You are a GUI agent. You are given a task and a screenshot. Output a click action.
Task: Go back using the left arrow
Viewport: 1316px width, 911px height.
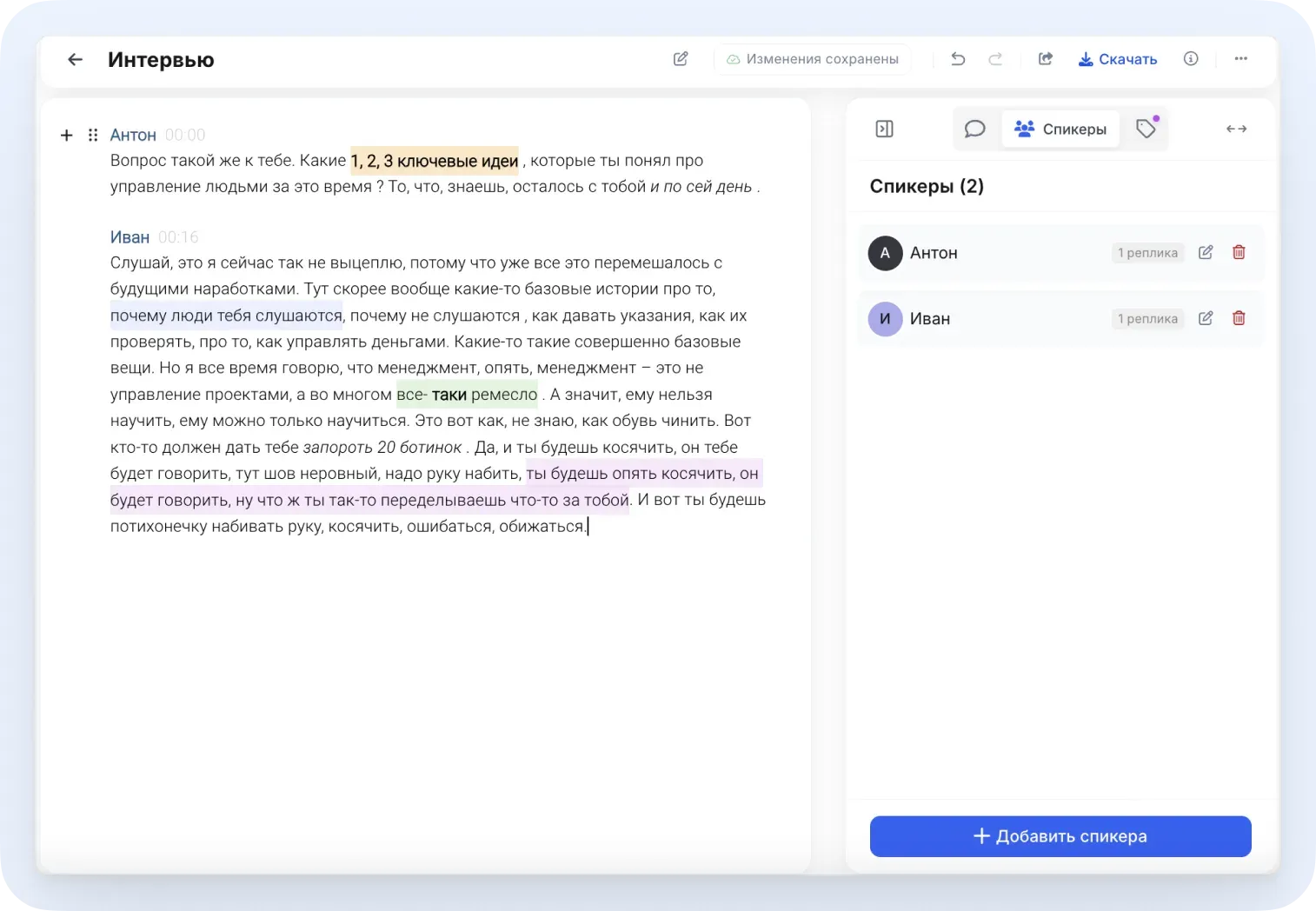tap(76, 59)
